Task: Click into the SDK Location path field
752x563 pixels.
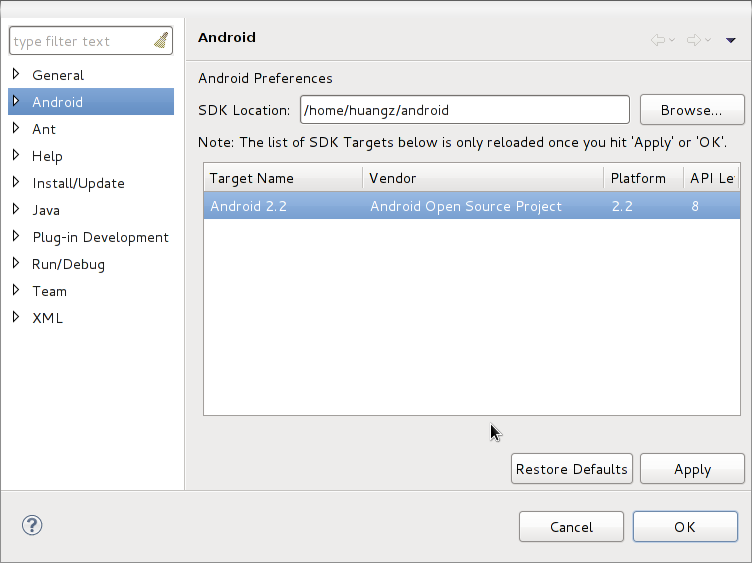Action: click(x=464, y=110)
